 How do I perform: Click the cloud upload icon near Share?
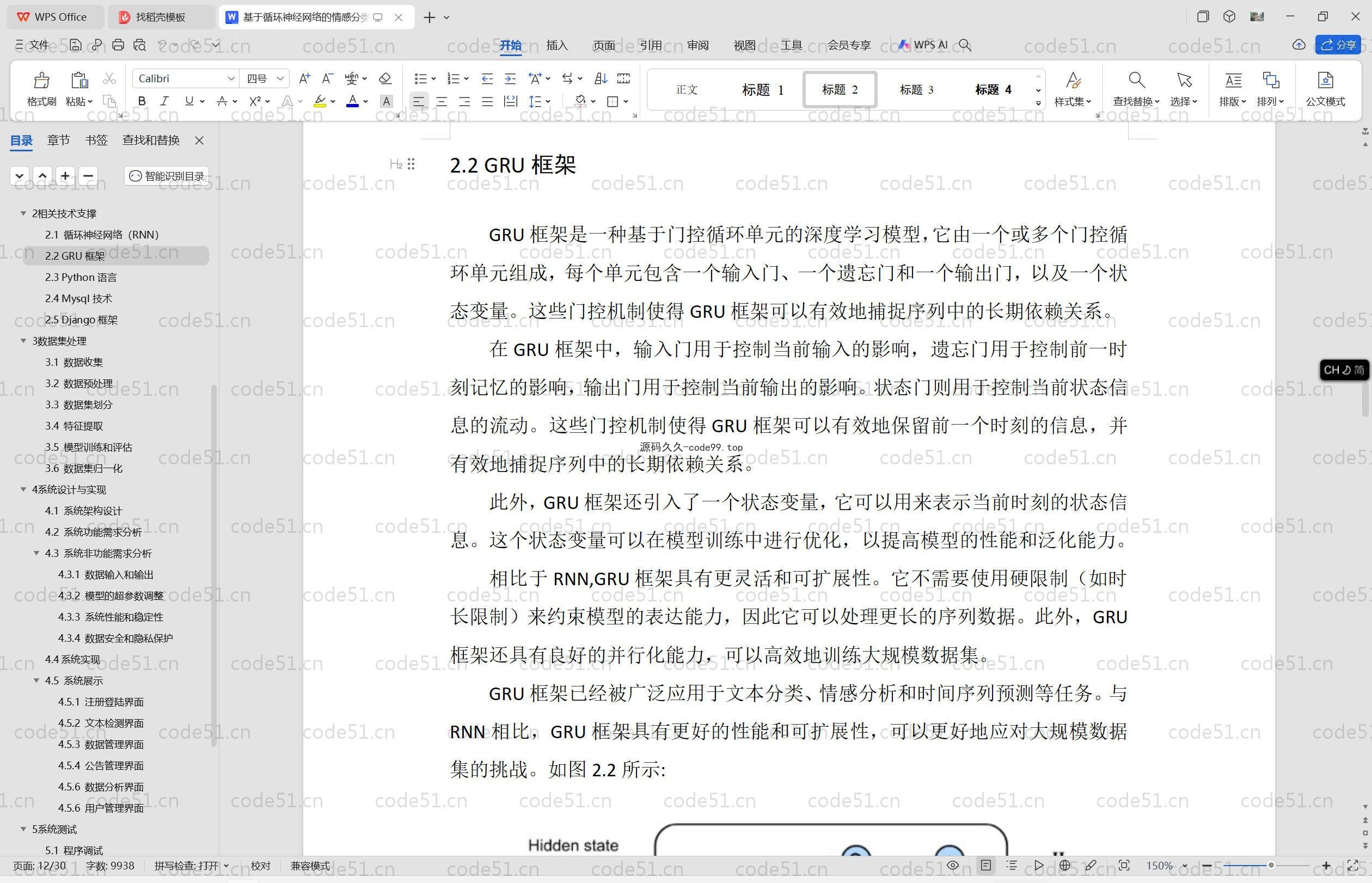(1298, 45)
